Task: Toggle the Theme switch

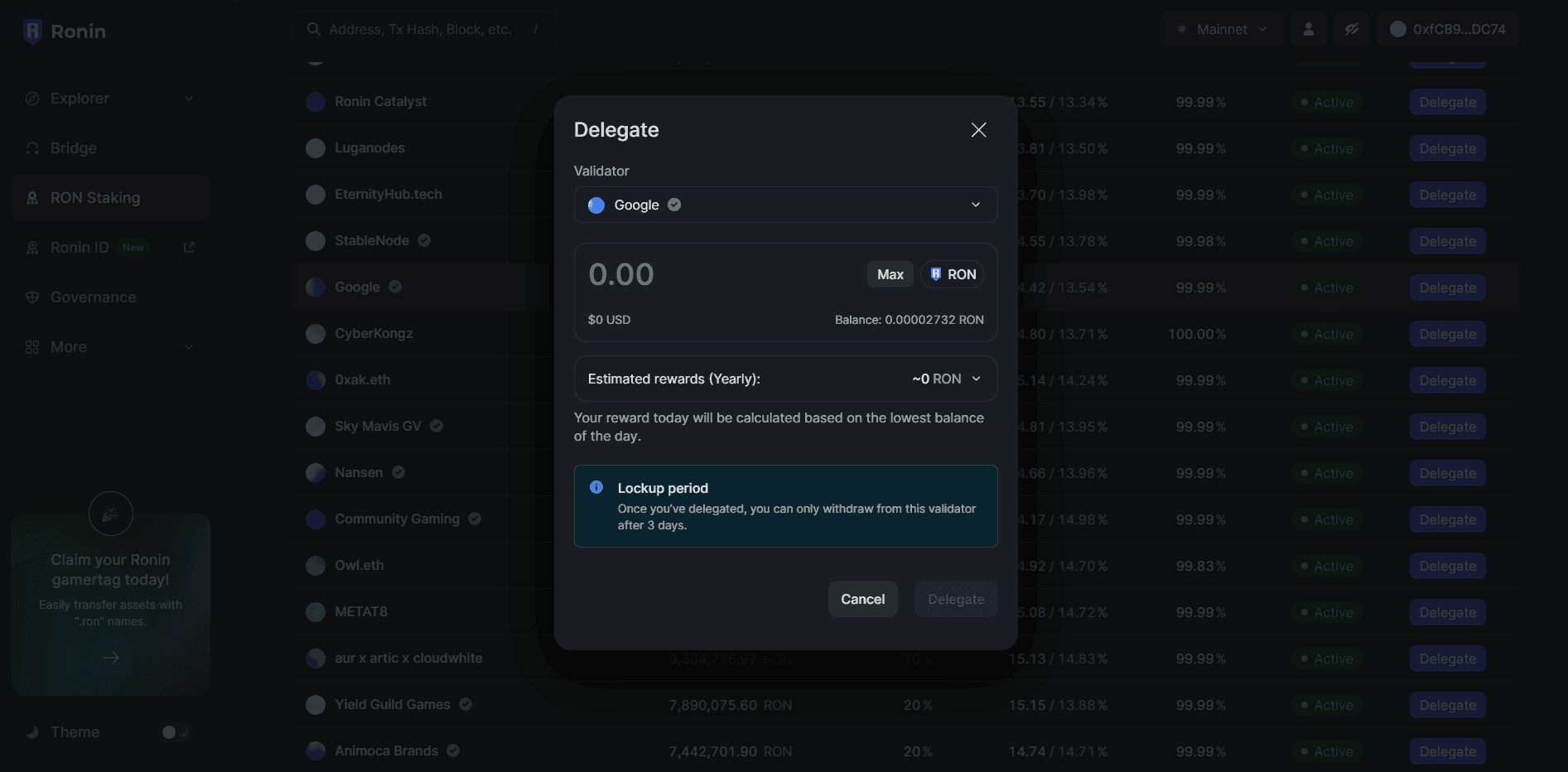Action: point(175,732)
